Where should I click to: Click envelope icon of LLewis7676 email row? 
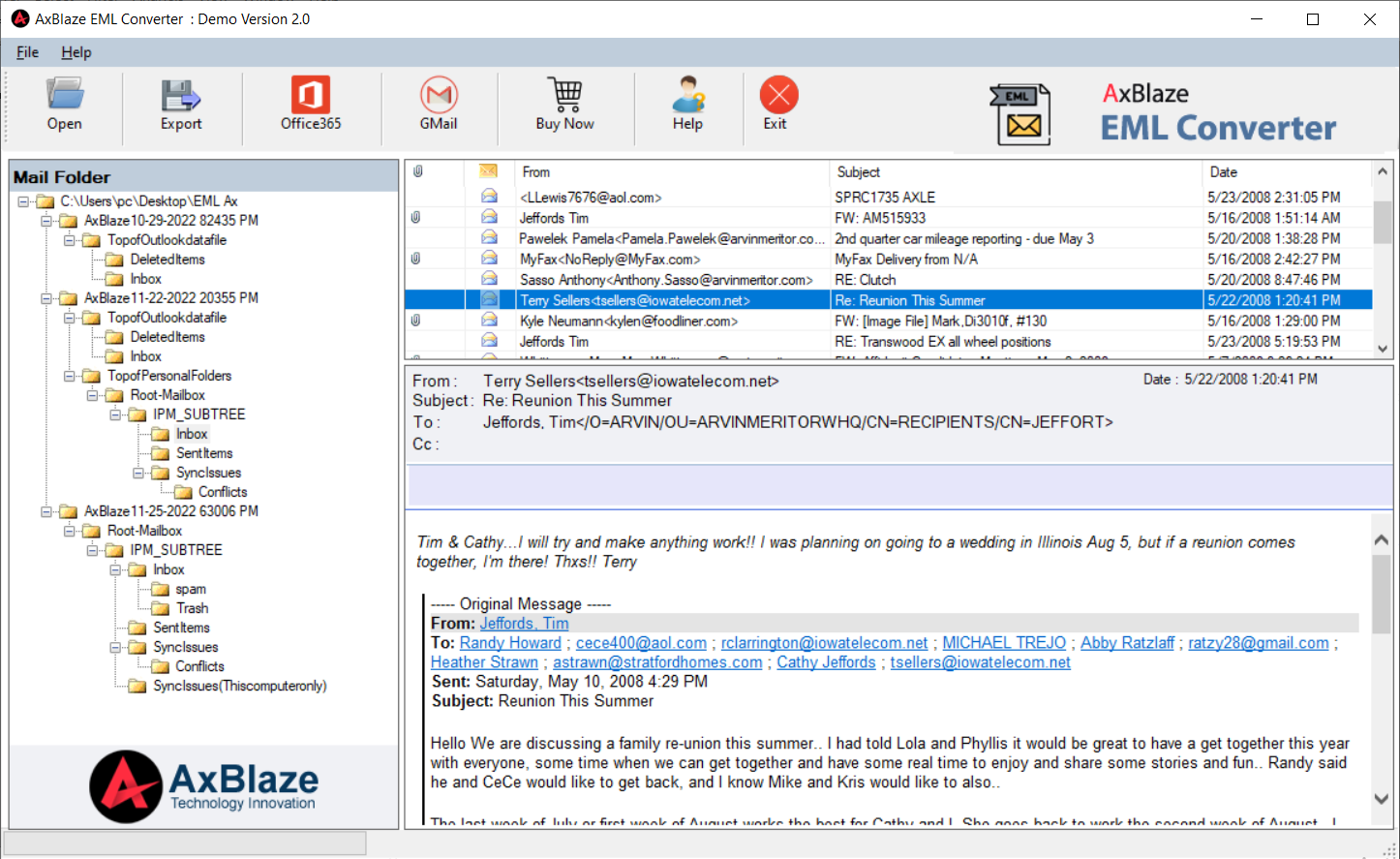click(x=489, y=197)
